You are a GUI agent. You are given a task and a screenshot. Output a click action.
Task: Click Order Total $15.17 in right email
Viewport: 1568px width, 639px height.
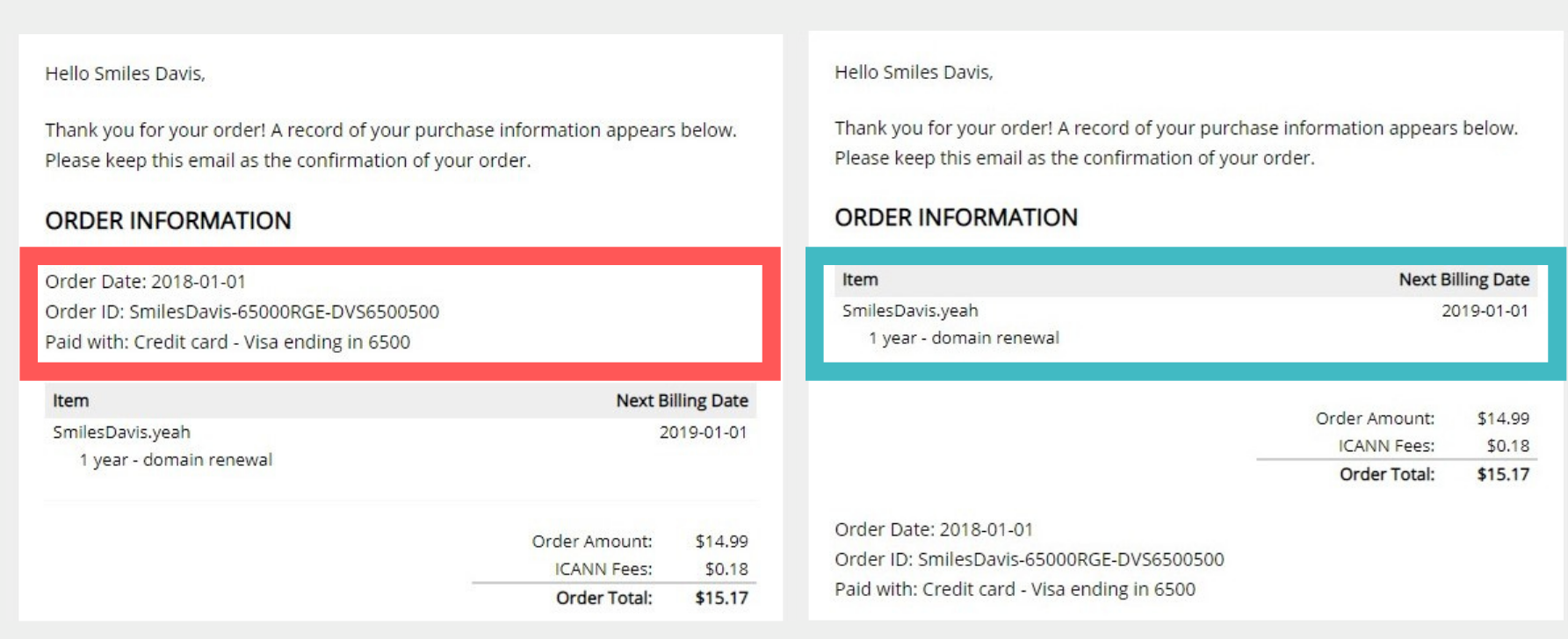coord(1434,474)
